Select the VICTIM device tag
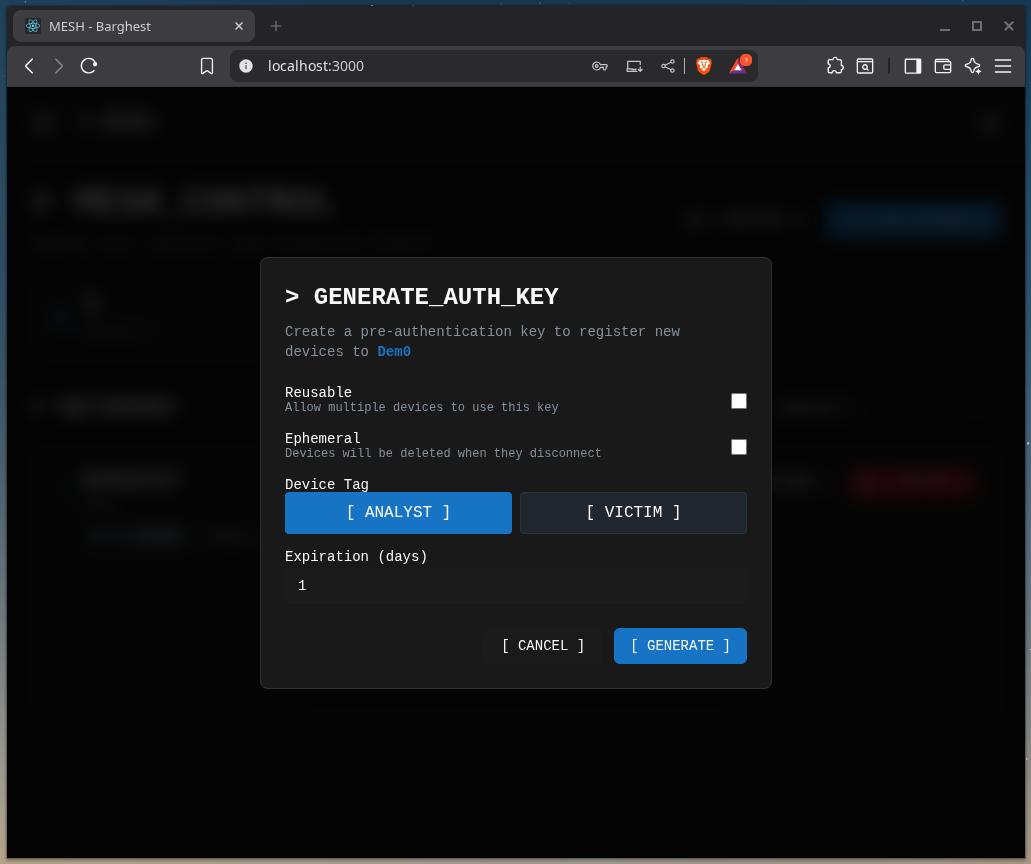Image resolution: width=1031 pixels, height=864 pixels. [x=633, y=513]
